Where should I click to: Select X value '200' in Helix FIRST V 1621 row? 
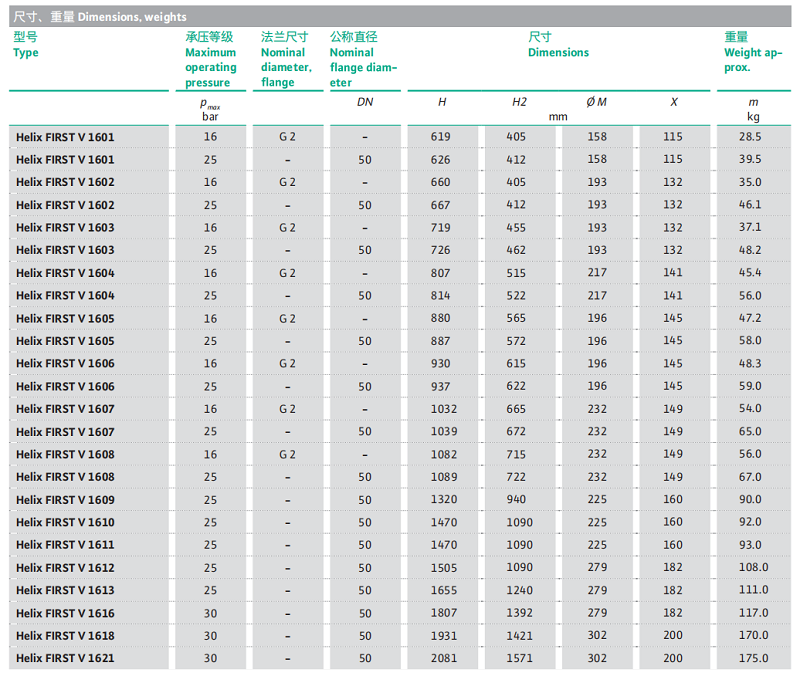(x=673, y=658)
